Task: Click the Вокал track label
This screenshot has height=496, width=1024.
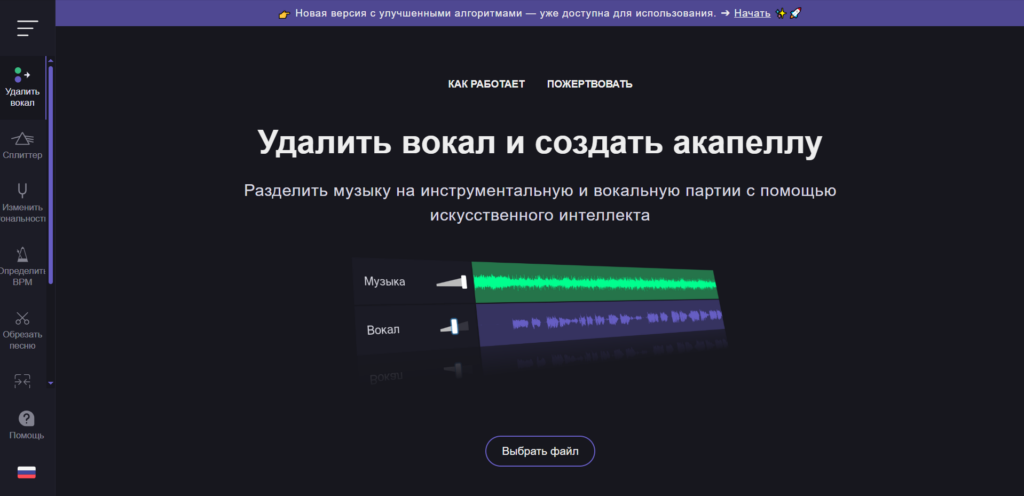Action: [x=383, y=330]
